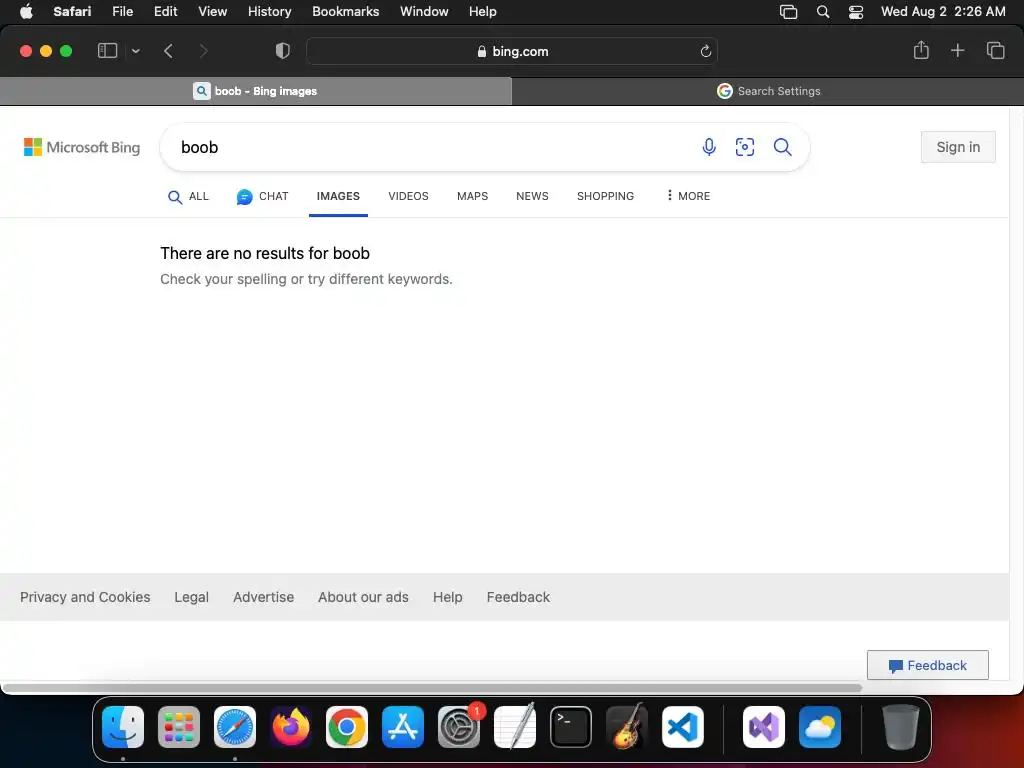Click the microphone voice search icon
The height and width of the screenshot is (768, 1024).
tap(709, 147)
